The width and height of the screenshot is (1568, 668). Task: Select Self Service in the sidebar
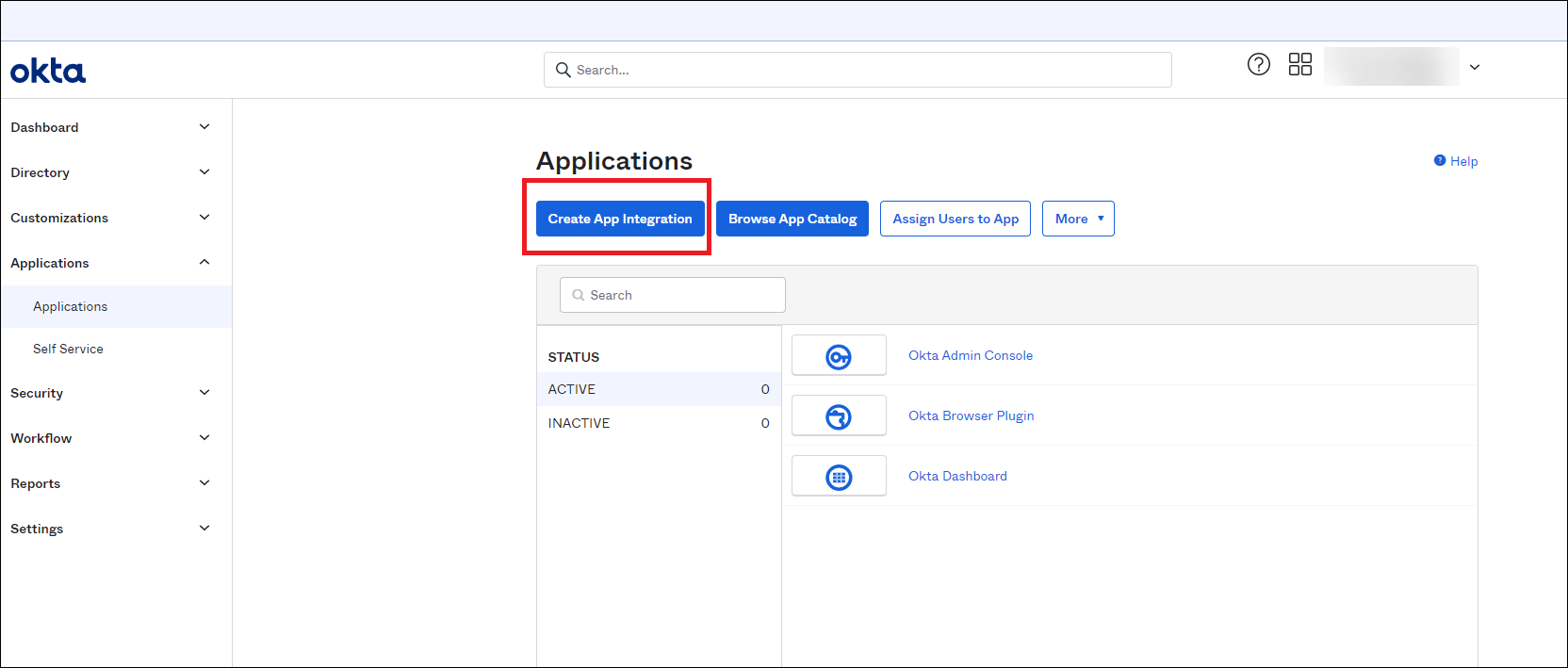pos(68,349)
